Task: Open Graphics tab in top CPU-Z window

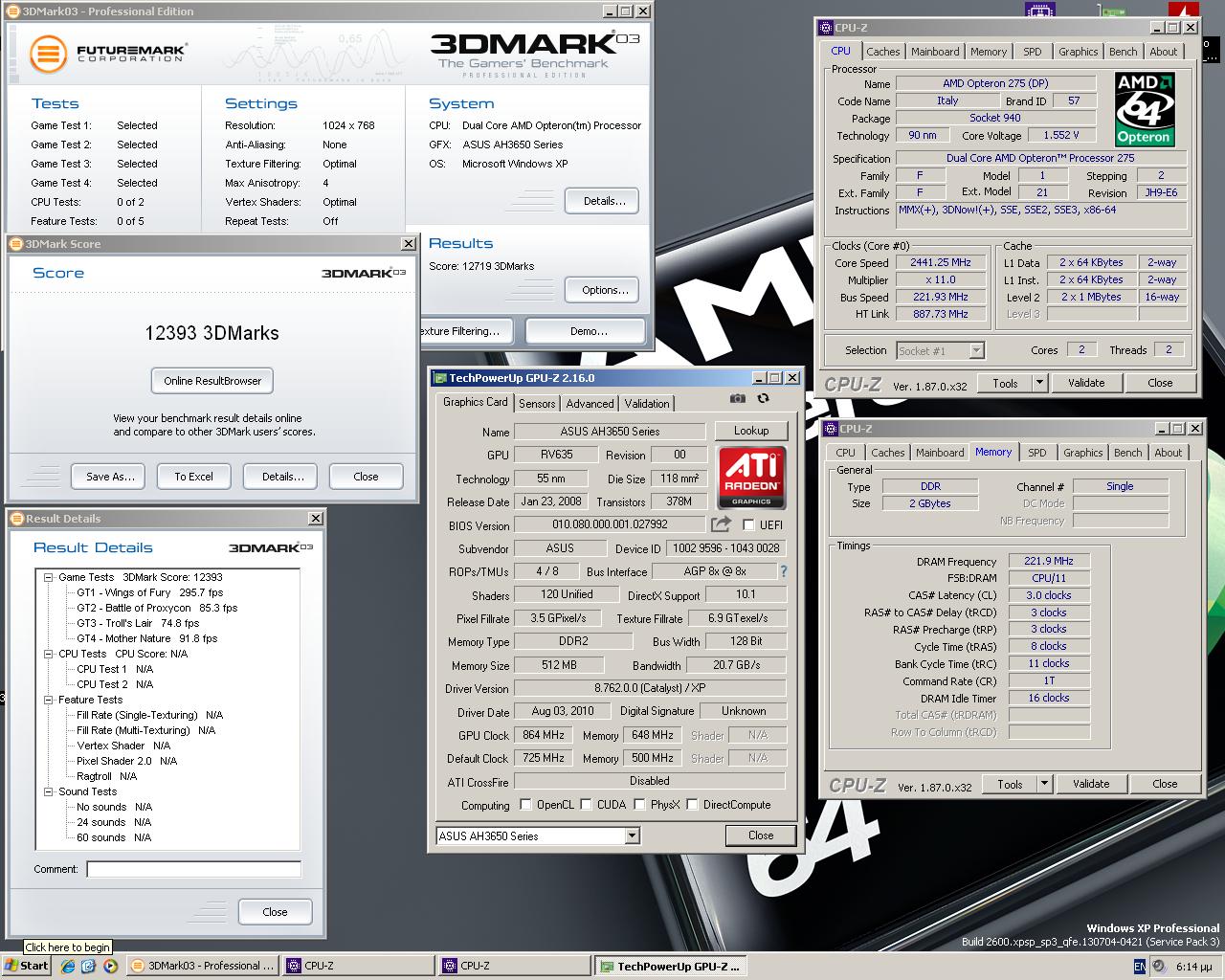Action: coord(1078,52)
